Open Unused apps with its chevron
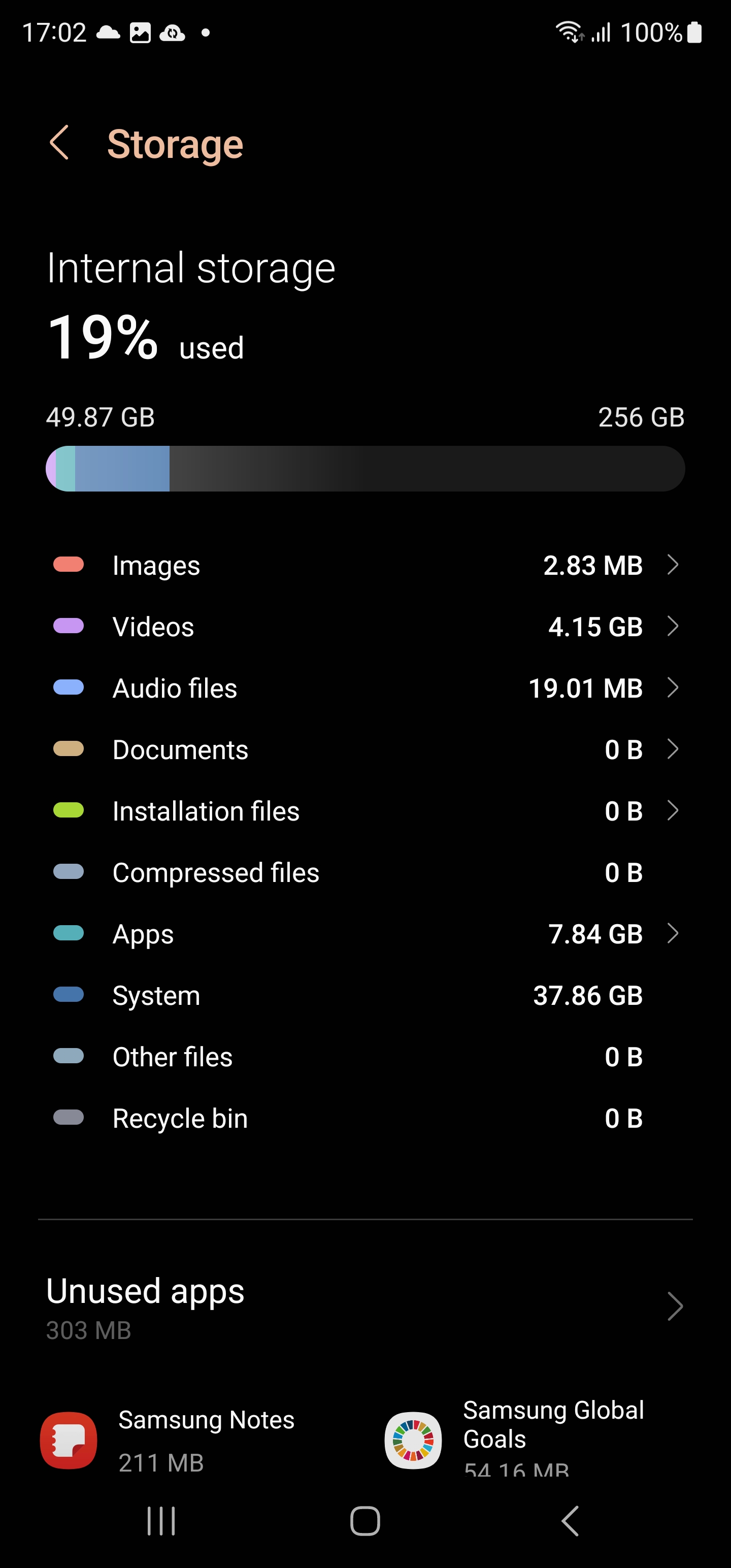Image resolution: width=731 pixels, height=1568 pixels. pyautogui.click(x=675, y=1306)
